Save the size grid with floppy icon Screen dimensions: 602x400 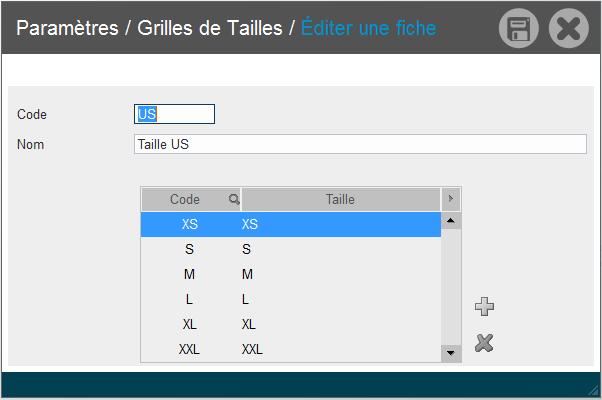click(x=519, y=28)
